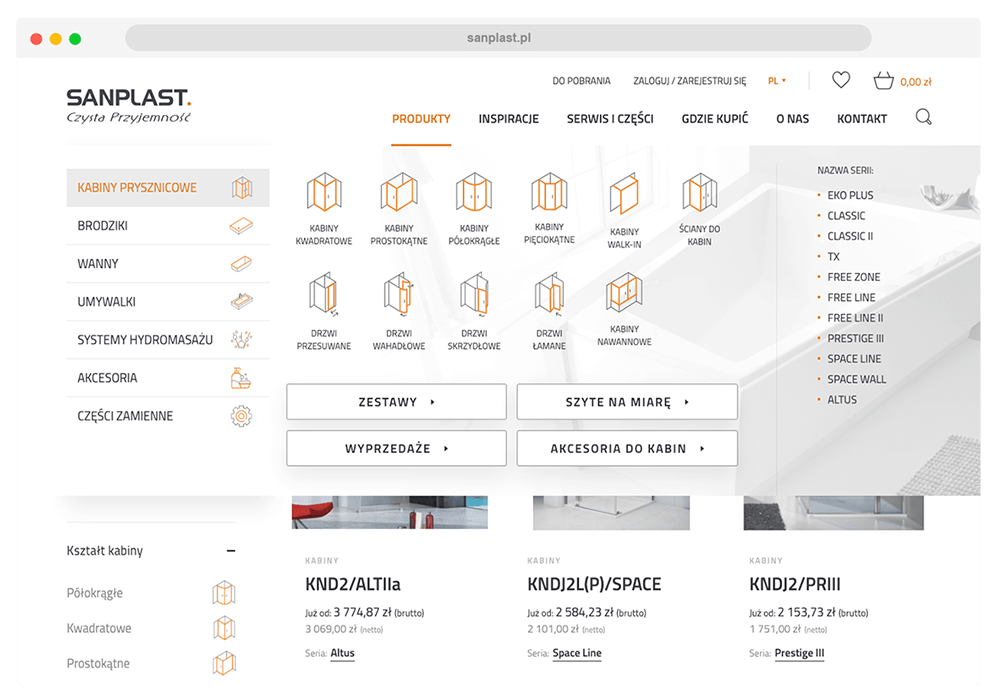This screenshot has width=1000, height=700.
Task: Follow the Seria Altus link under KND2/ALTIIa
Action: tap(342, 653)
